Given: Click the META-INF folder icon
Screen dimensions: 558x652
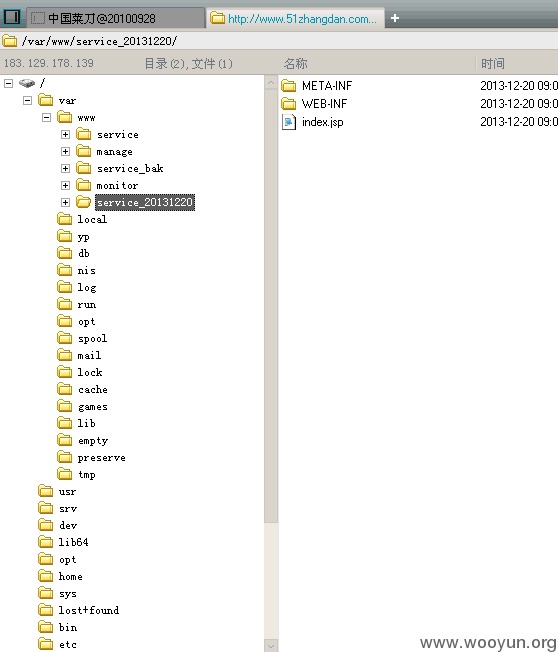Looking at the screenshot, I should tap(289, 86).
